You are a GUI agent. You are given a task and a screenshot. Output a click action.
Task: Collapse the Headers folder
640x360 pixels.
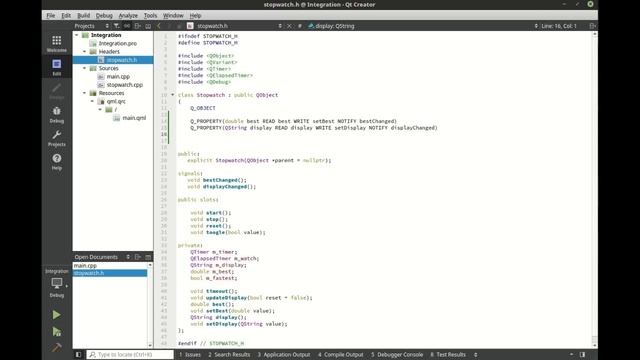tap(84, 51)
